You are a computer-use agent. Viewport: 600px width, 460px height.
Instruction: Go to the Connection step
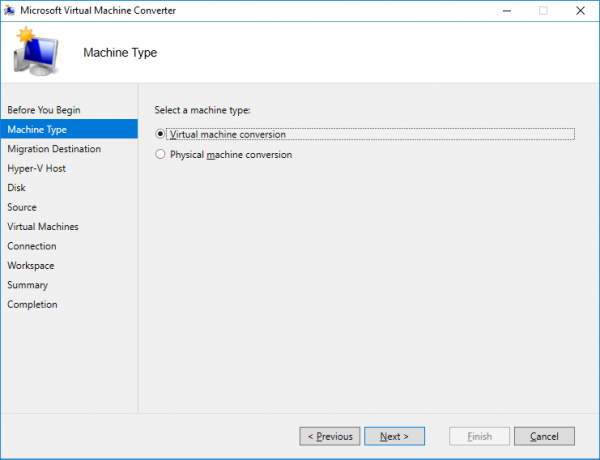pyautogui.click(x=32, y=246)
